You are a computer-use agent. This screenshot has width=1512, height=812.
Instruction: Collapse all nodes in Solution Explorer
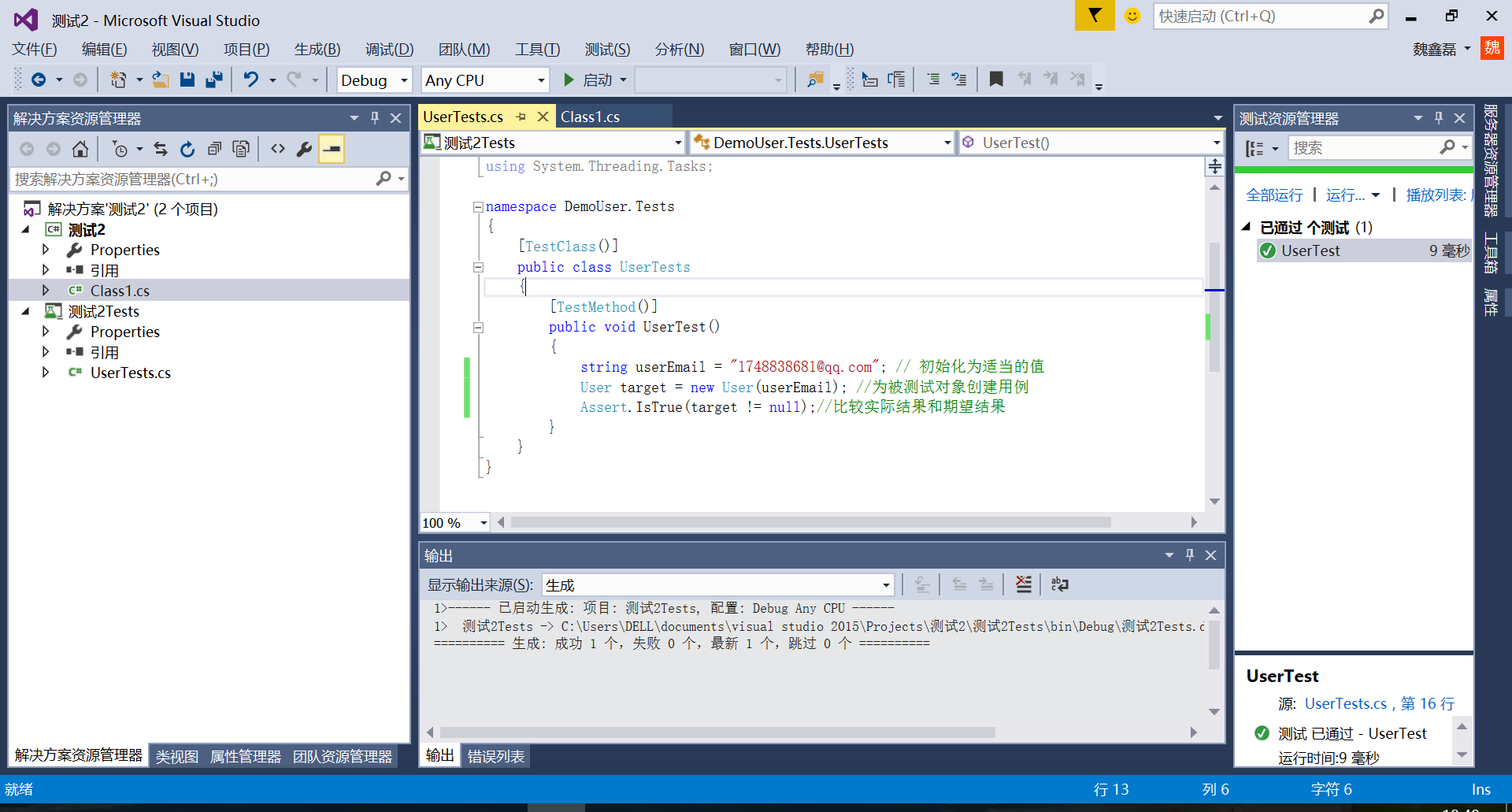214,149
